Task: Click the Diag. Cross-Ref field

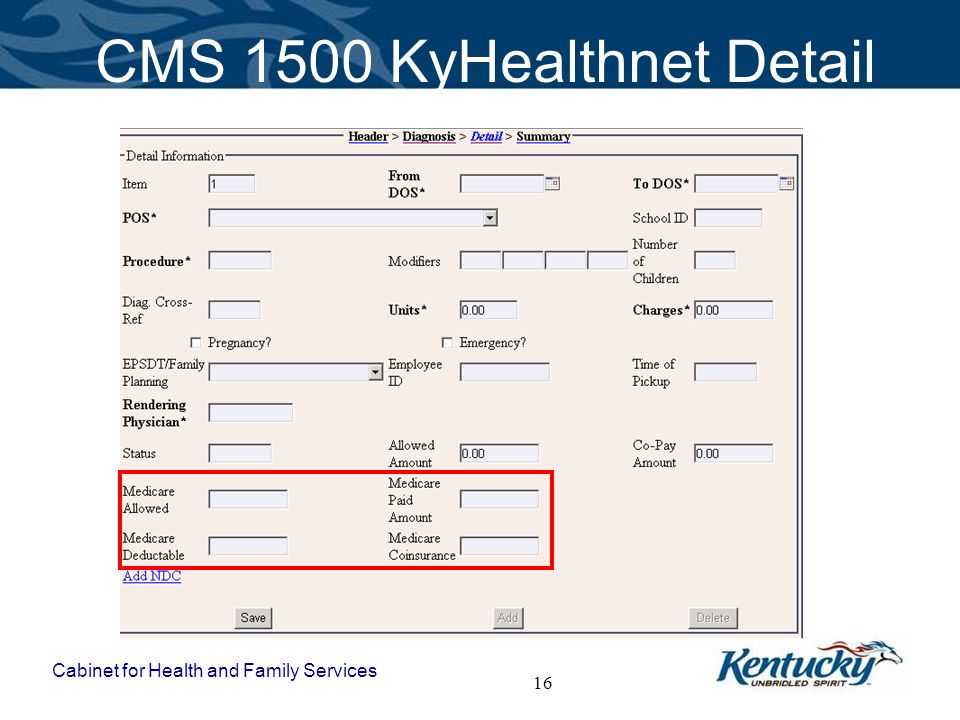Action: [234, 310]
